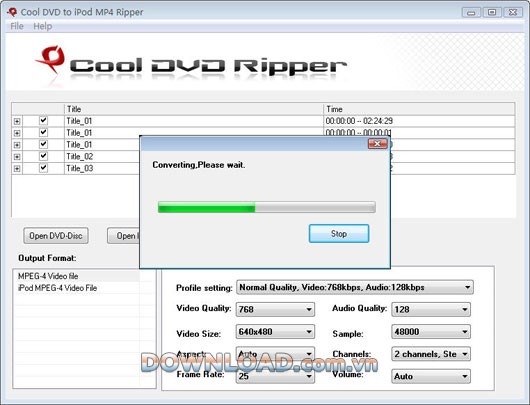Select the Title_02 row text

pos(79,157)
